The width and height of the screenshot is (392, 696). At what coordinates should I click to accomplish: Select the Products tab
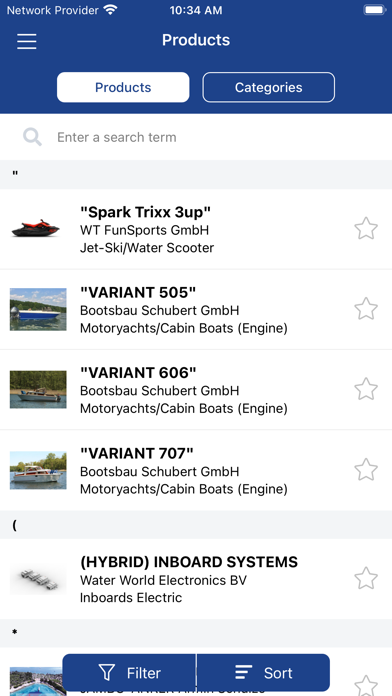(123, 87)
